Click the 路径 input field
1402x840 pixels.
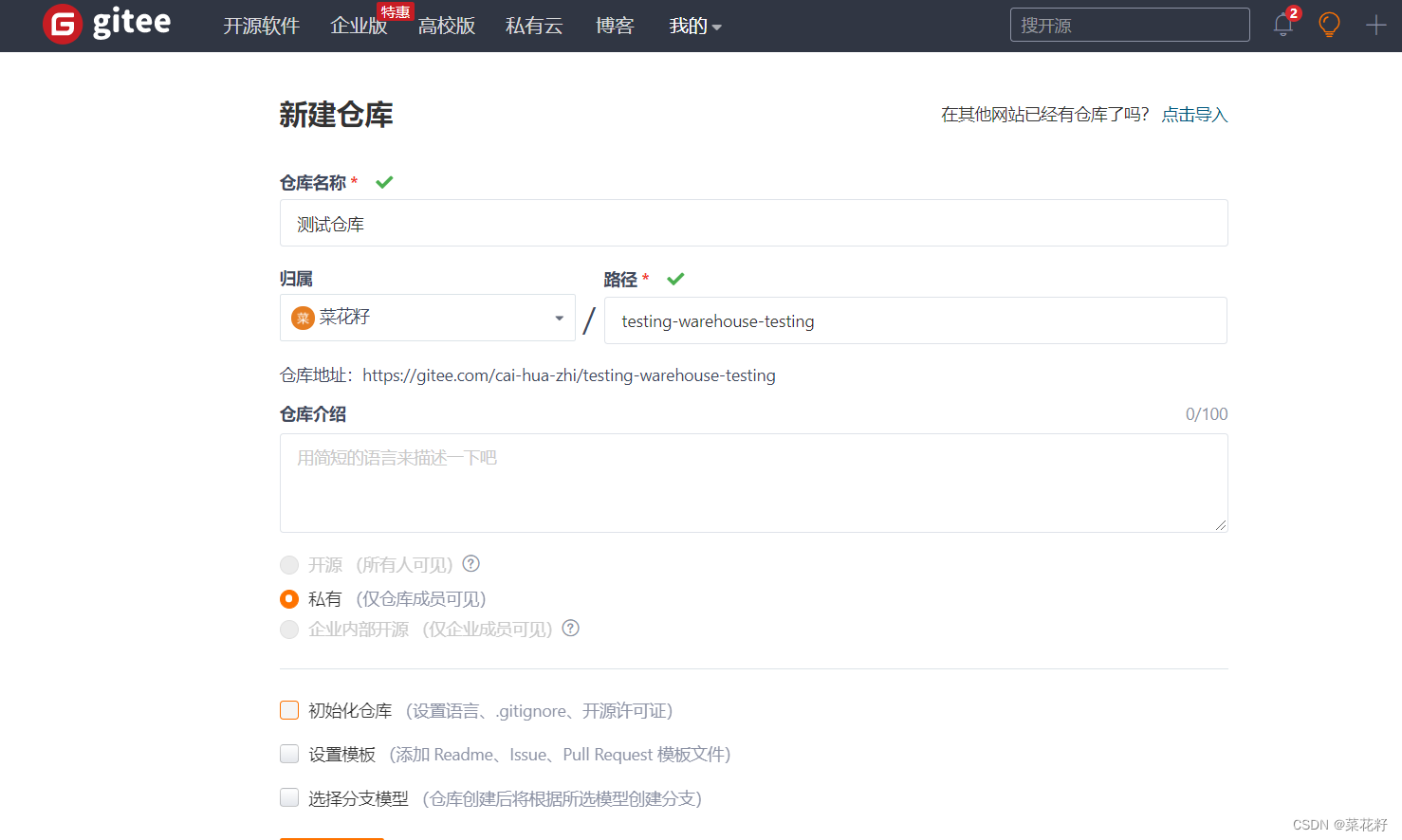click(915, 320)
